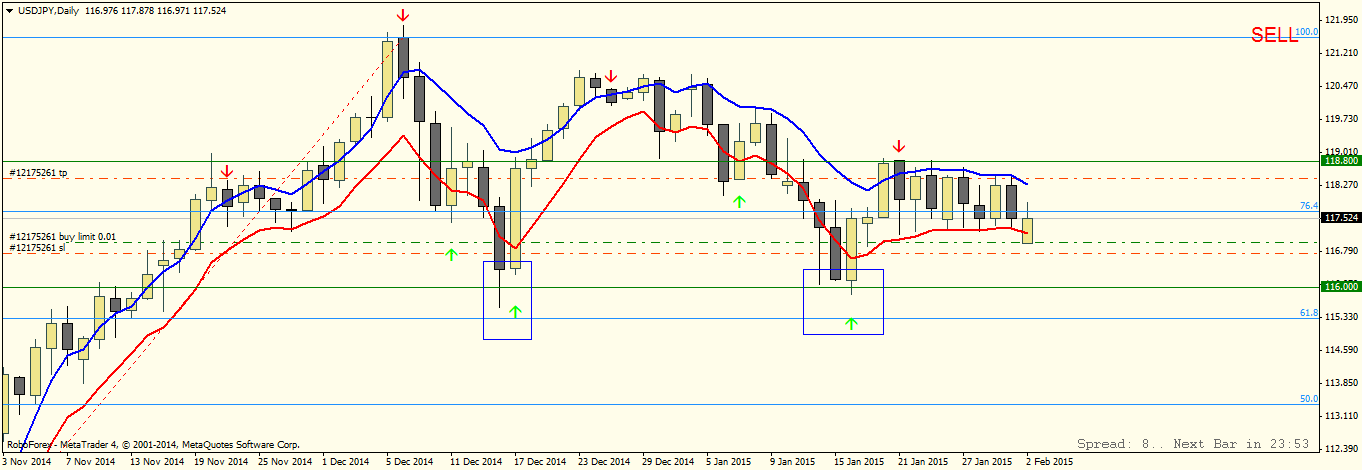Click the '17 Dec 2014' date label
Screen dimensions: 1362x470
pyautogui.click(x=540, y=462)
